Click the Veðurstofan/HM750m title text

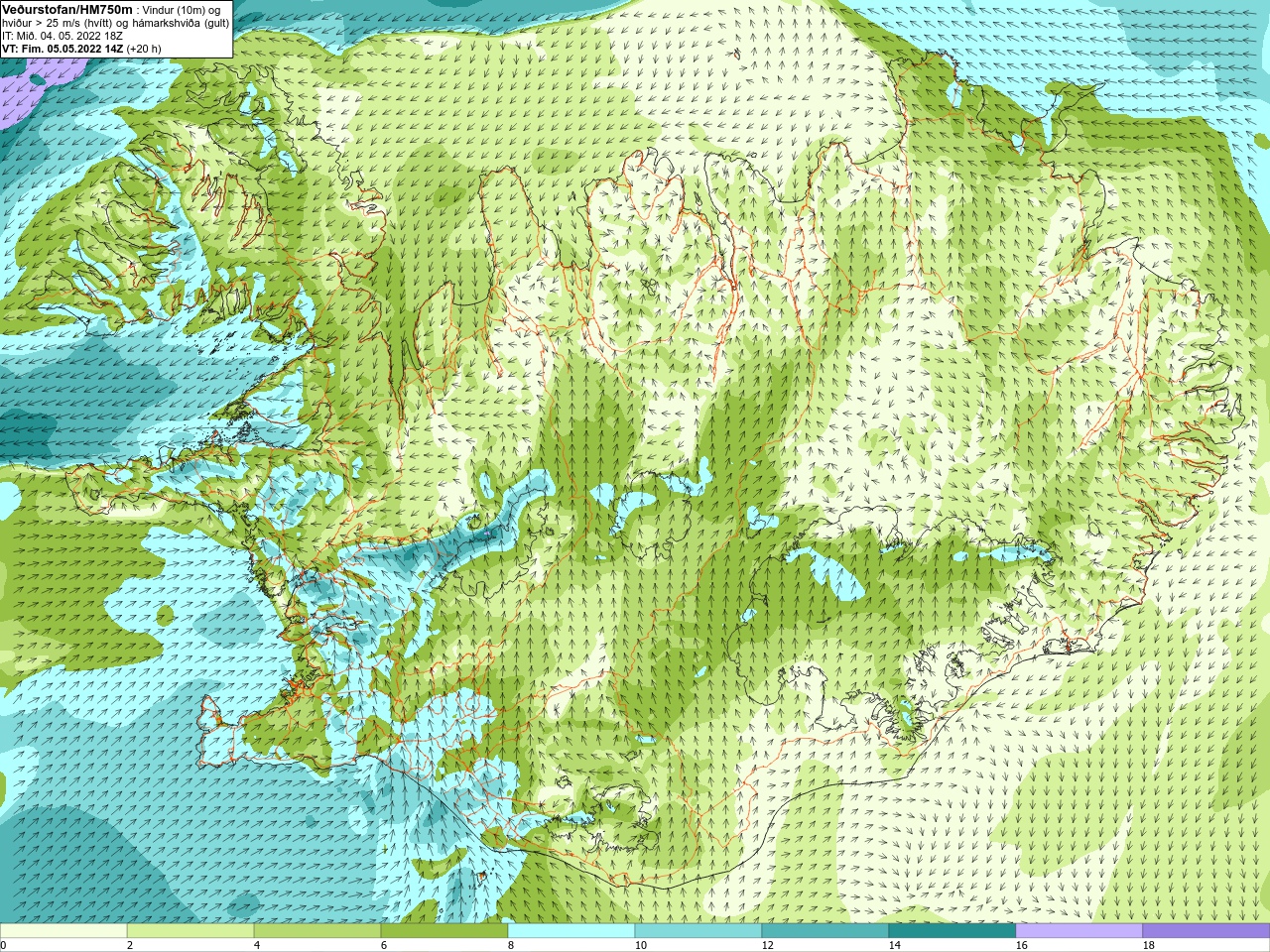(67, 9)
